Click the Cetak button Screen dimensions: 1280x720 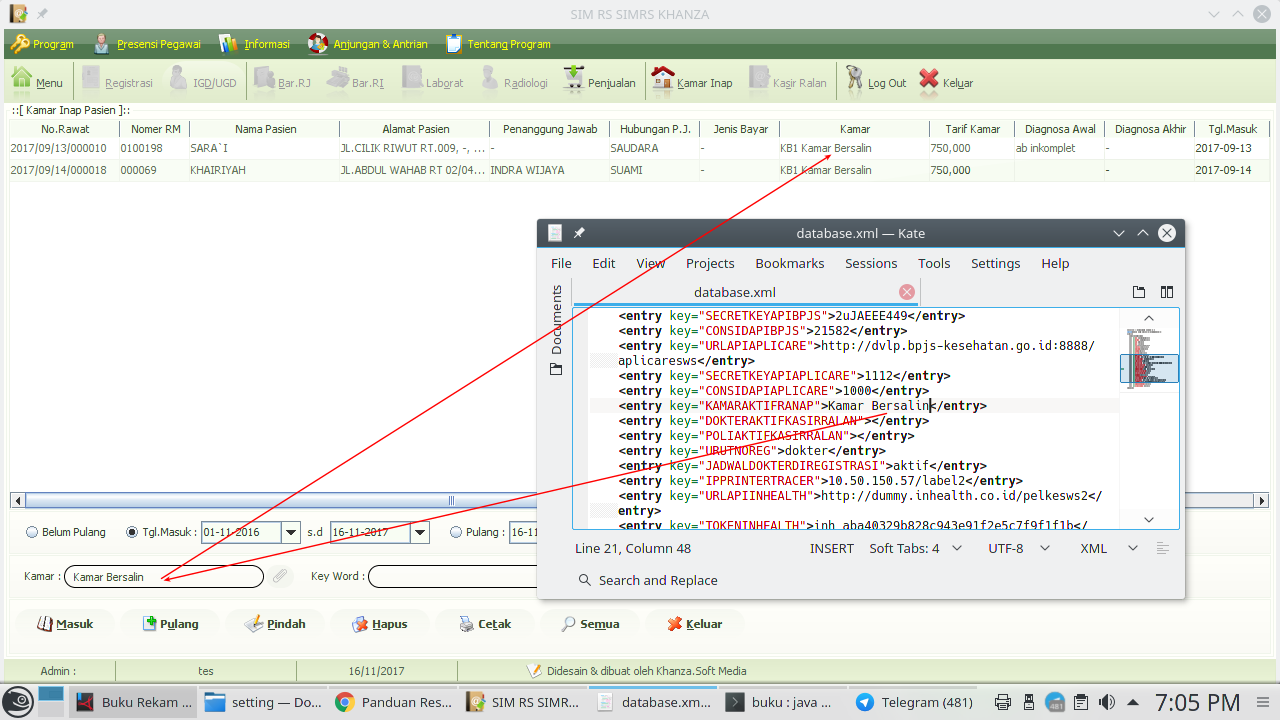pos(484,624)
